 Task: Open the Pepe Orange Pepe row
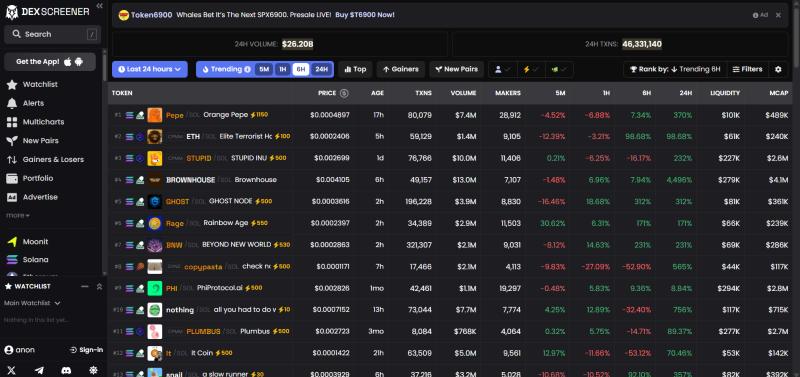pos(451,115)
